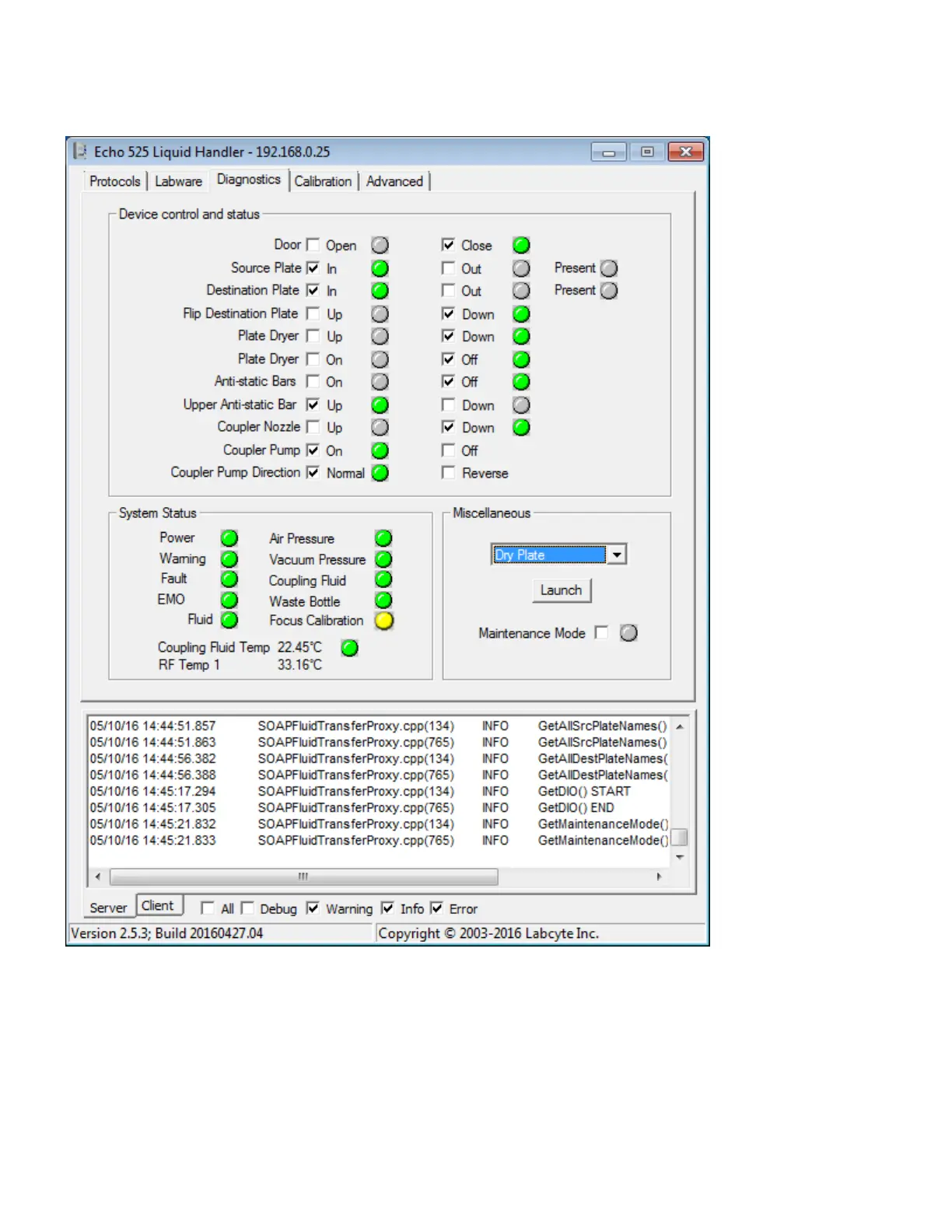Click the Fault status green light

tap(229, 579)
